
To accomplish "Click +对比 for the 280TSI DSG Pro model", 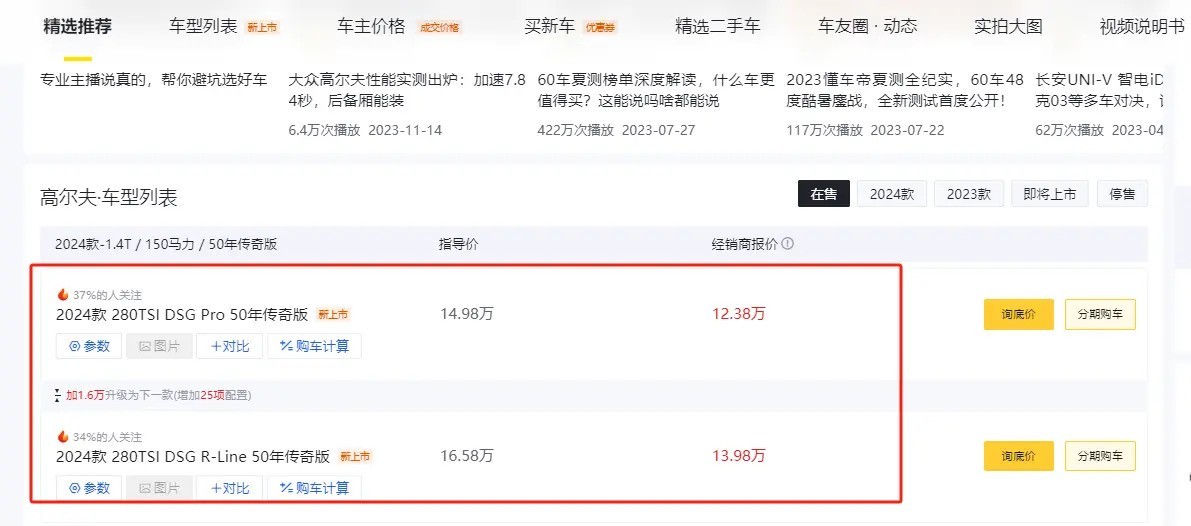I will pyautogui.click(x=229, y=346).
